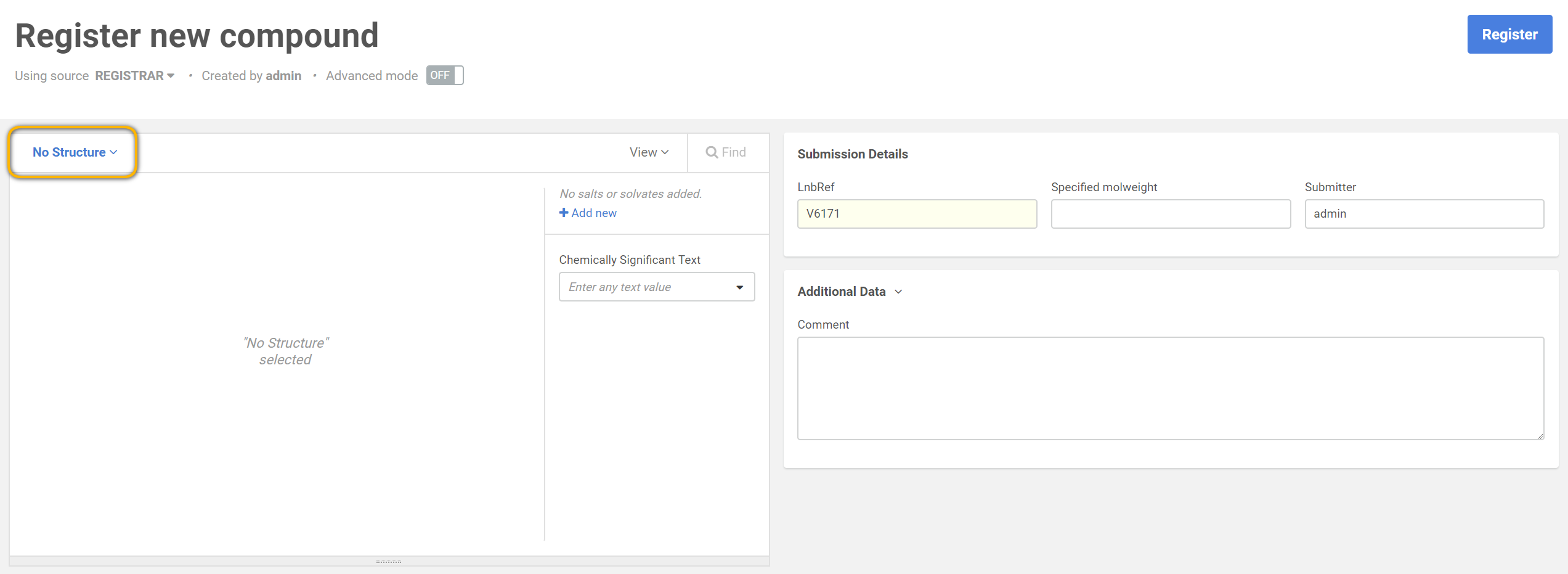Open the No Structure dropdown

(x=74, y=152)
